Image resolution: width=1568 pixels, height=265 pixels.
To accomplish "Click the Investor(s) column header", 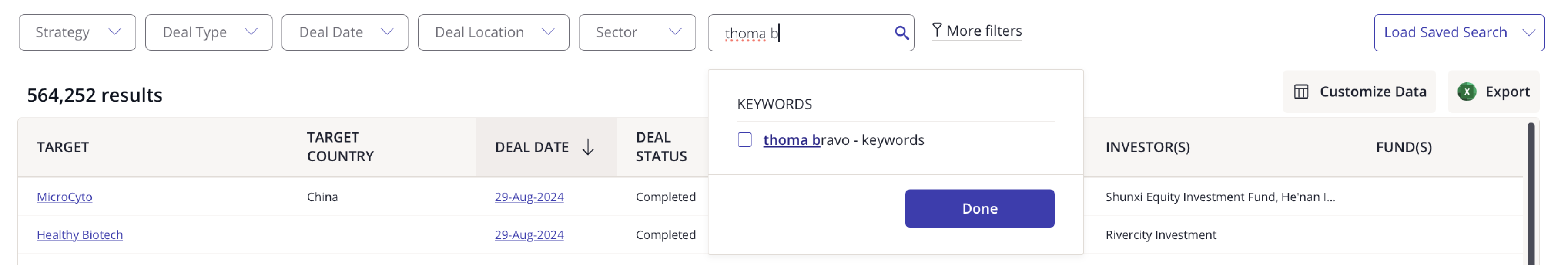I will tap(1147, 147).
